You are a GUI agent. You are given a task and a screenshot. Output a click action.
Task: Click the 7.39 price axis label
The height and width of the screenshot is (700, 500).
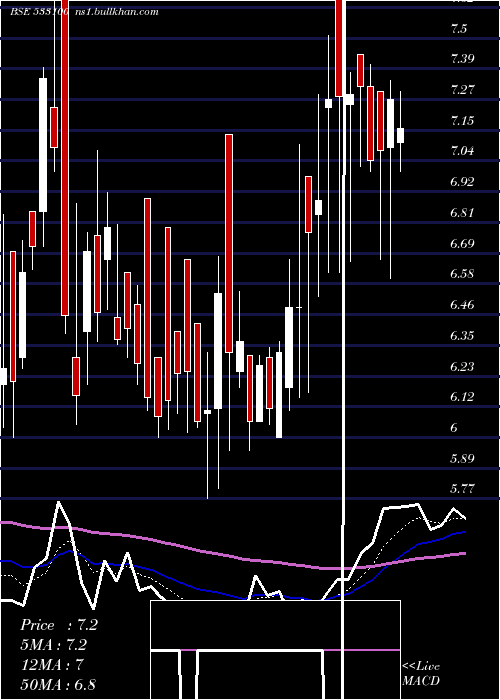coord(462,59)
